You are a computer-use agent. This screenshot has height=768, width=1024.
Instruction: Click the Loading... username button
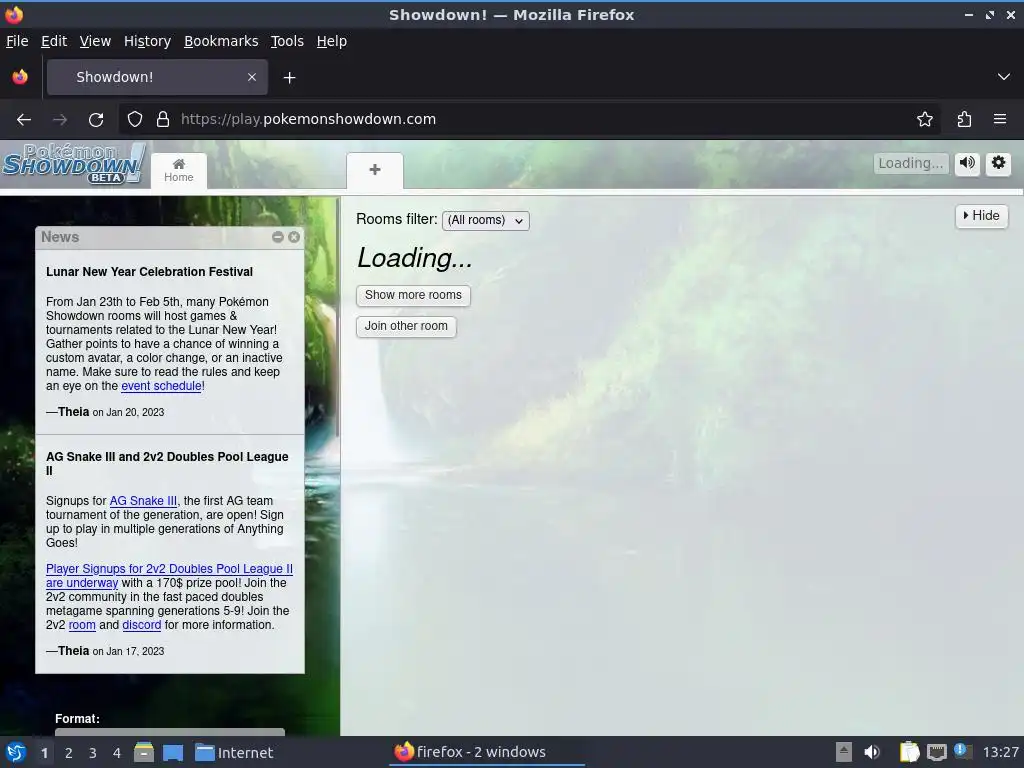click(911, 163)
